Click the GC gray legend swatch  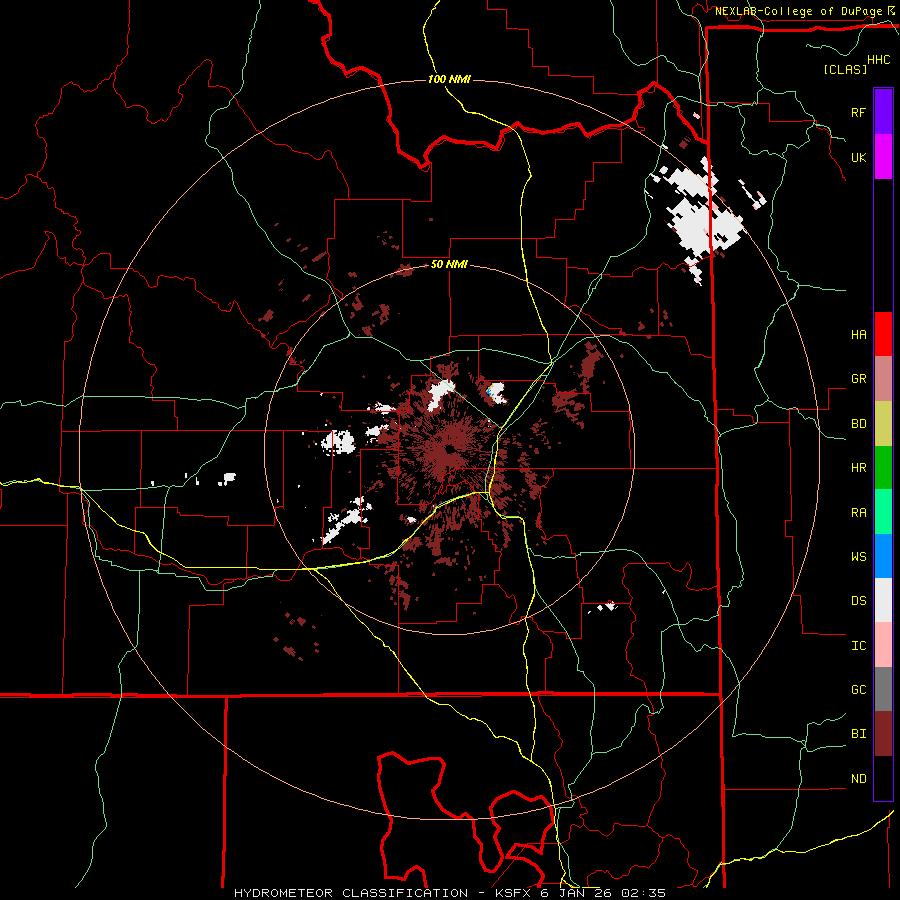pyautogui.click(x=883, y=689)
